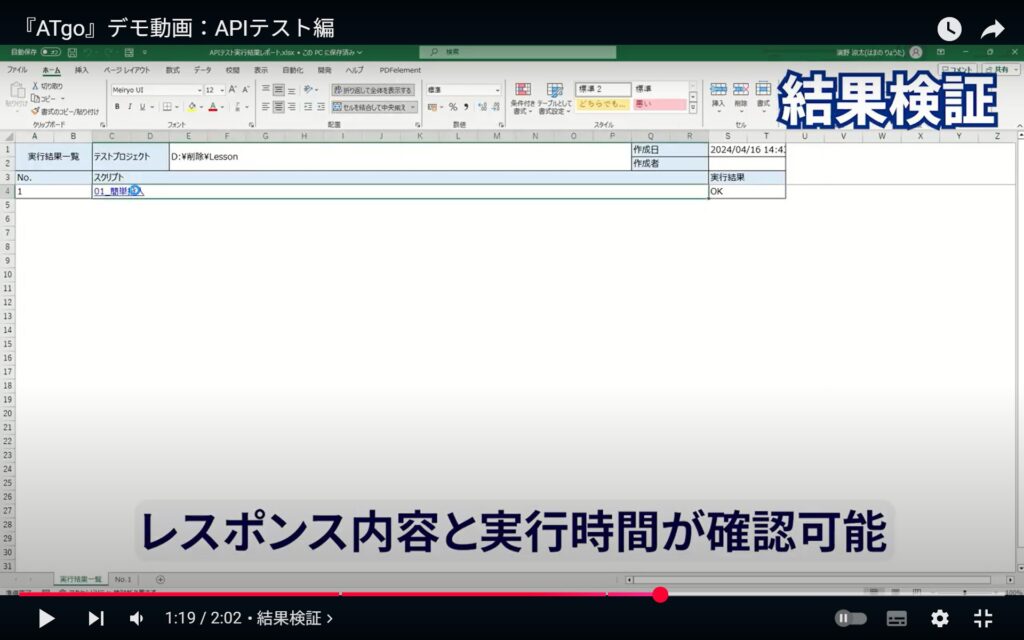Screen dimensions: 1024x640
Task: Click the Excel horizontal scrollbar
Action: pos(812,579)
